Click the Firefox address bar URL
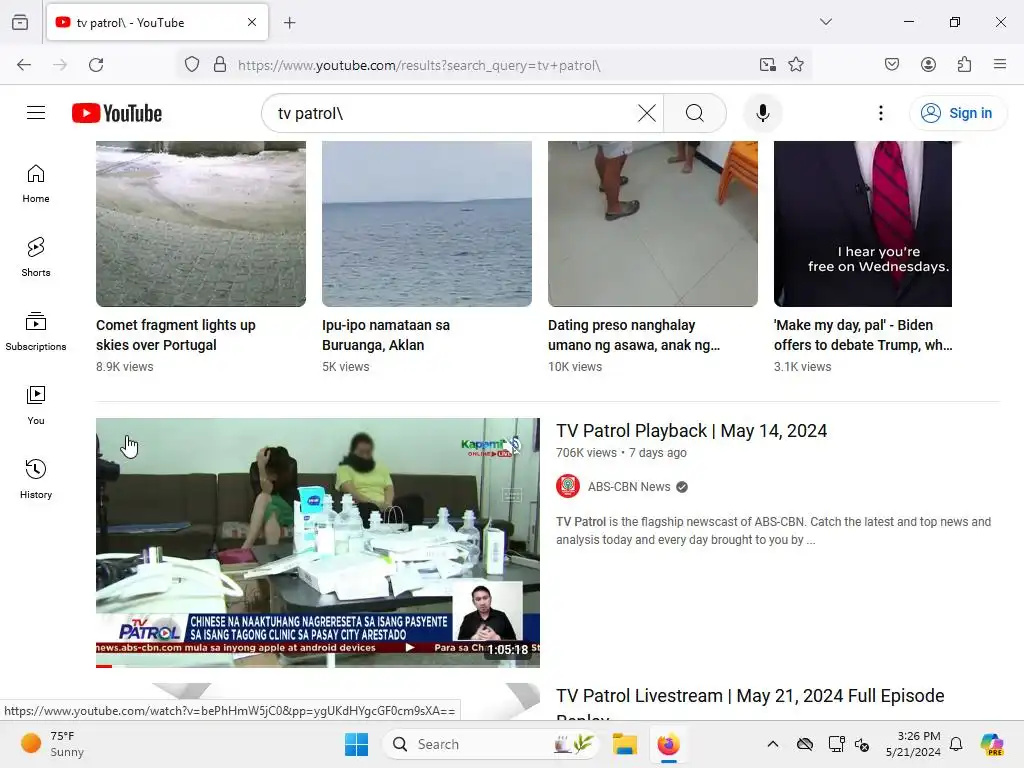Image resolution: width=1024 pixels, height=768 pixels. pyautogui.click(x=419, y=65)
